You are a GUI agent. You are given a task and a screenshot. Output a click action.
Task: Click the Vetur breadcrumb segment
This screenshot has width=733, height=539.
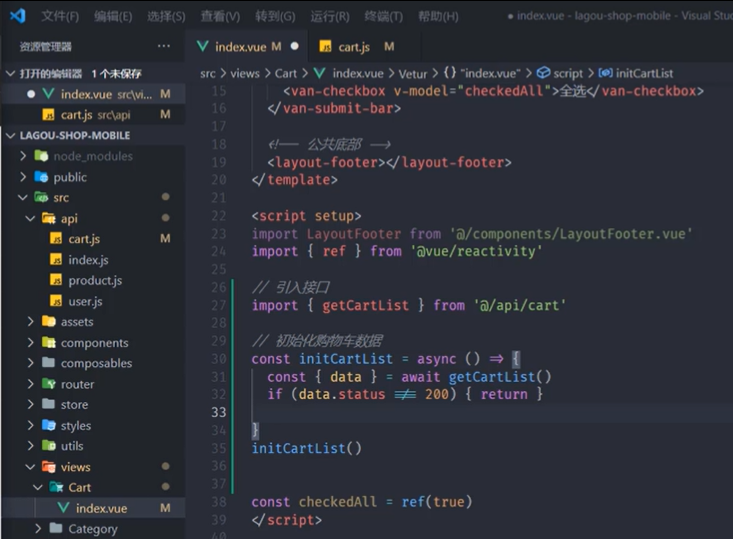413,74
